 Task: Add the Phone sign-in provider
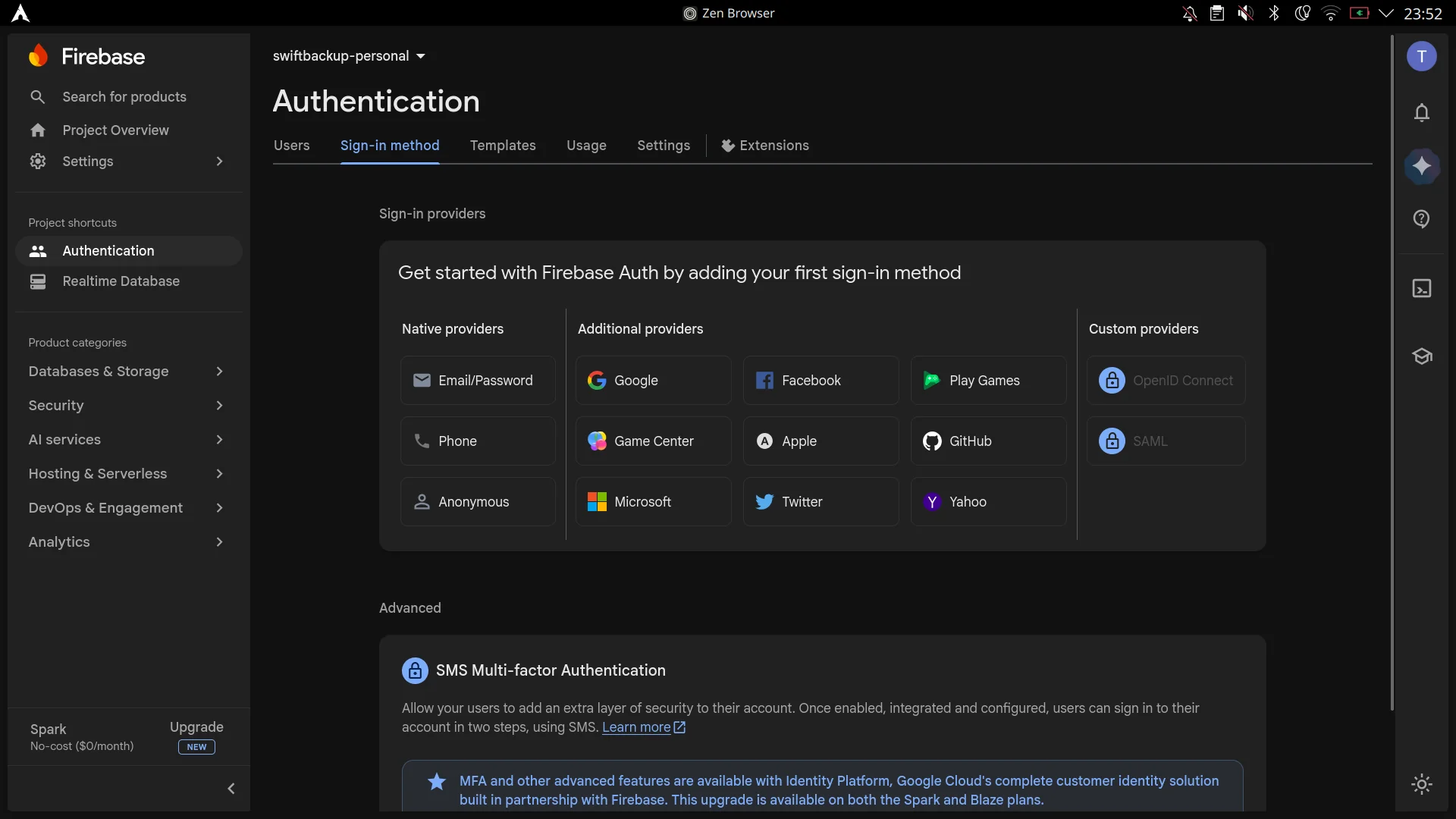[x=478, y=441]
